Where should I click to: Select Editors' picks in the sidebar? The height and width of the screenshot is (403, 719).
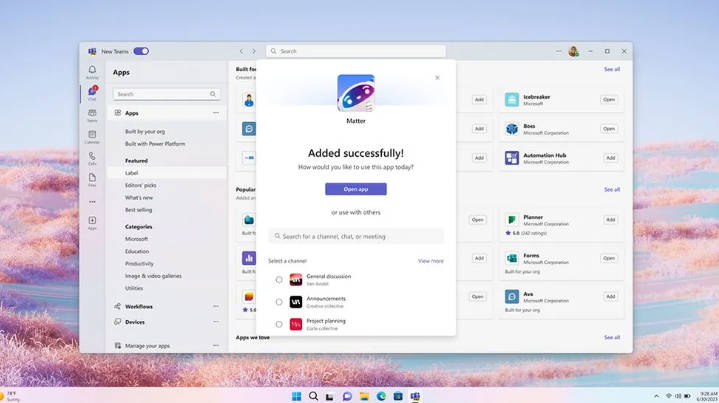pos(140,185)
